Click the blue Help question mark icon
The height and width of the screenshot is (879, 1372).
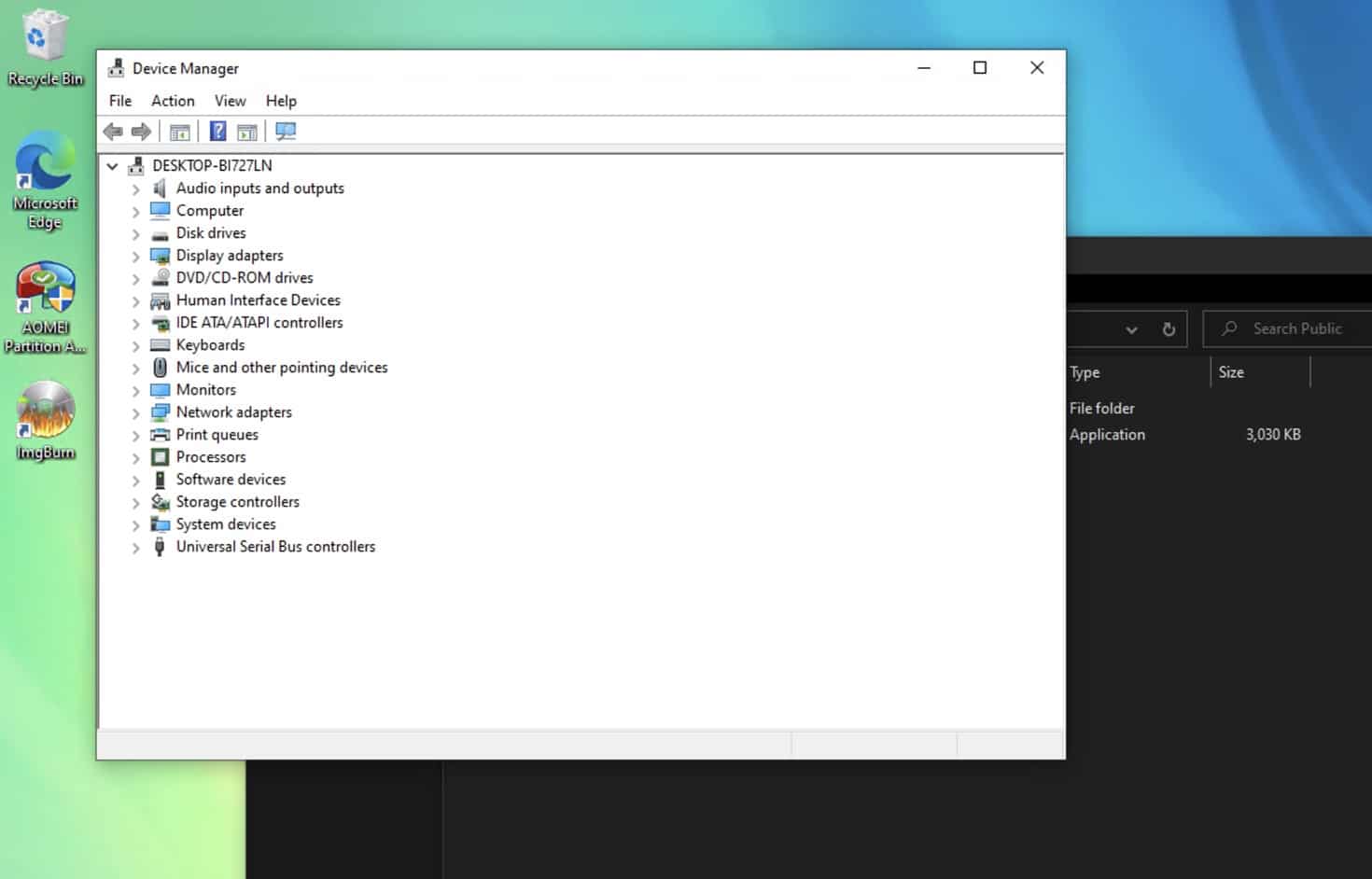217,132
